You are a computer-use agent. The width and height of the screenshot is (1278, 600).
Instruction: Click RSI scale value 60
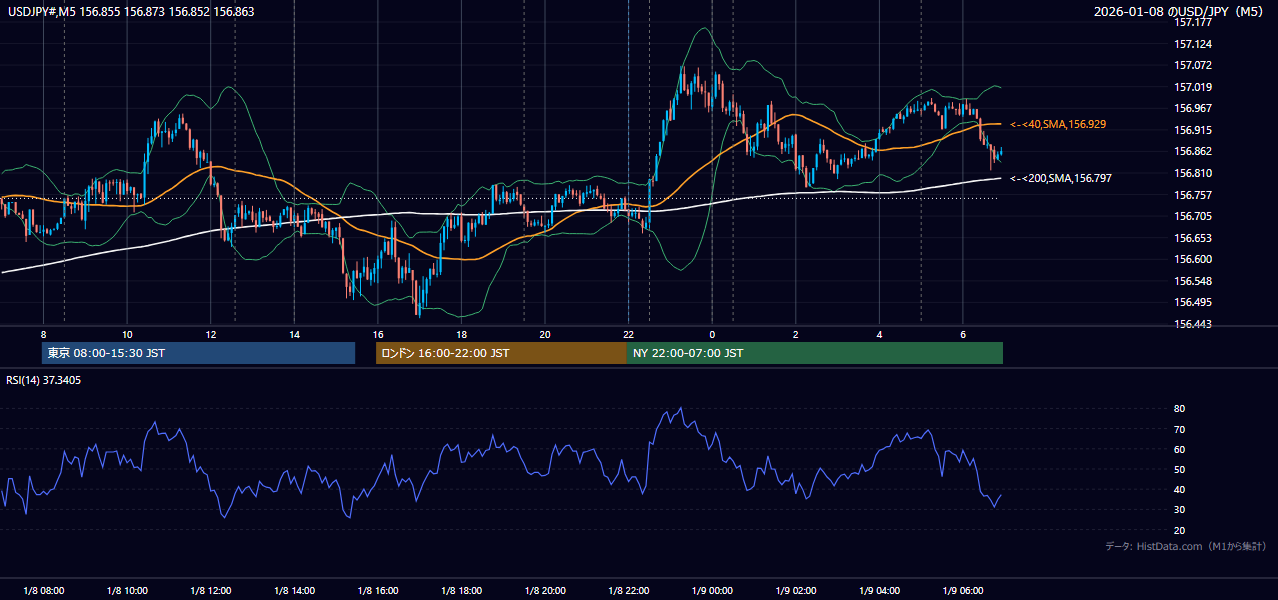(x=1179, y=449)
